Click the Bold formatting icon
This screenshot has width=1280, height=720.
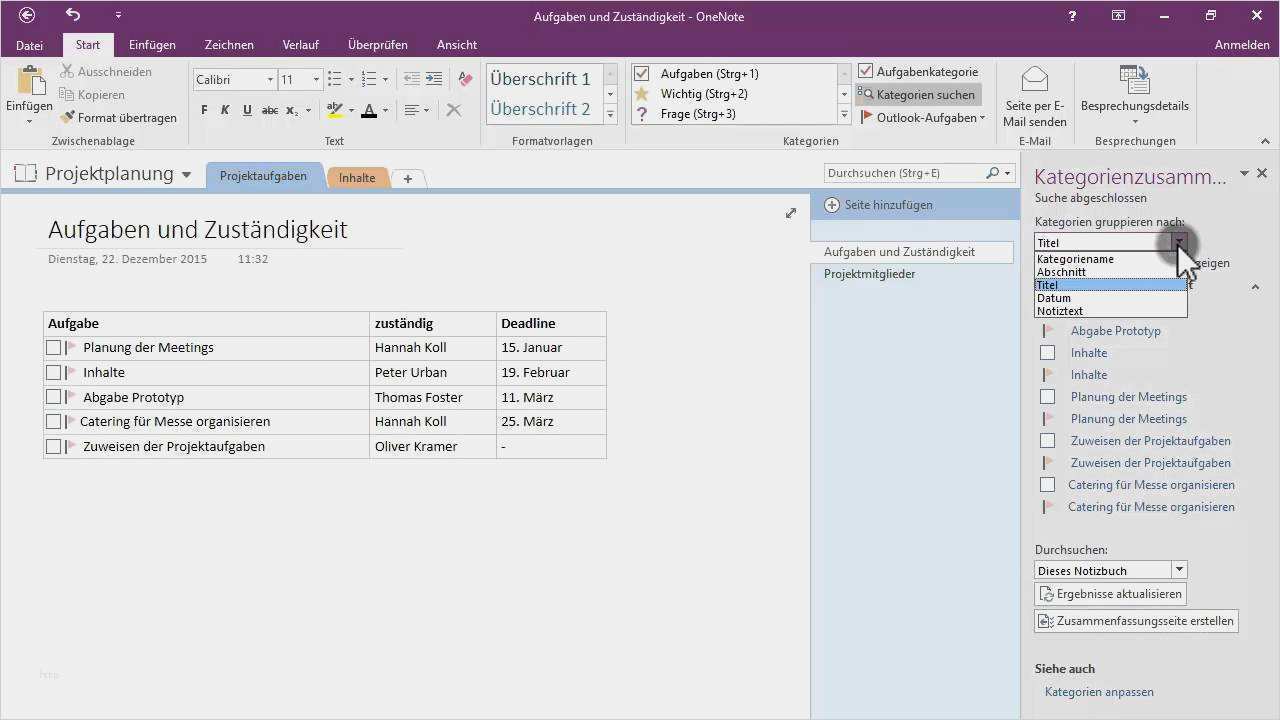coord(204,110)
